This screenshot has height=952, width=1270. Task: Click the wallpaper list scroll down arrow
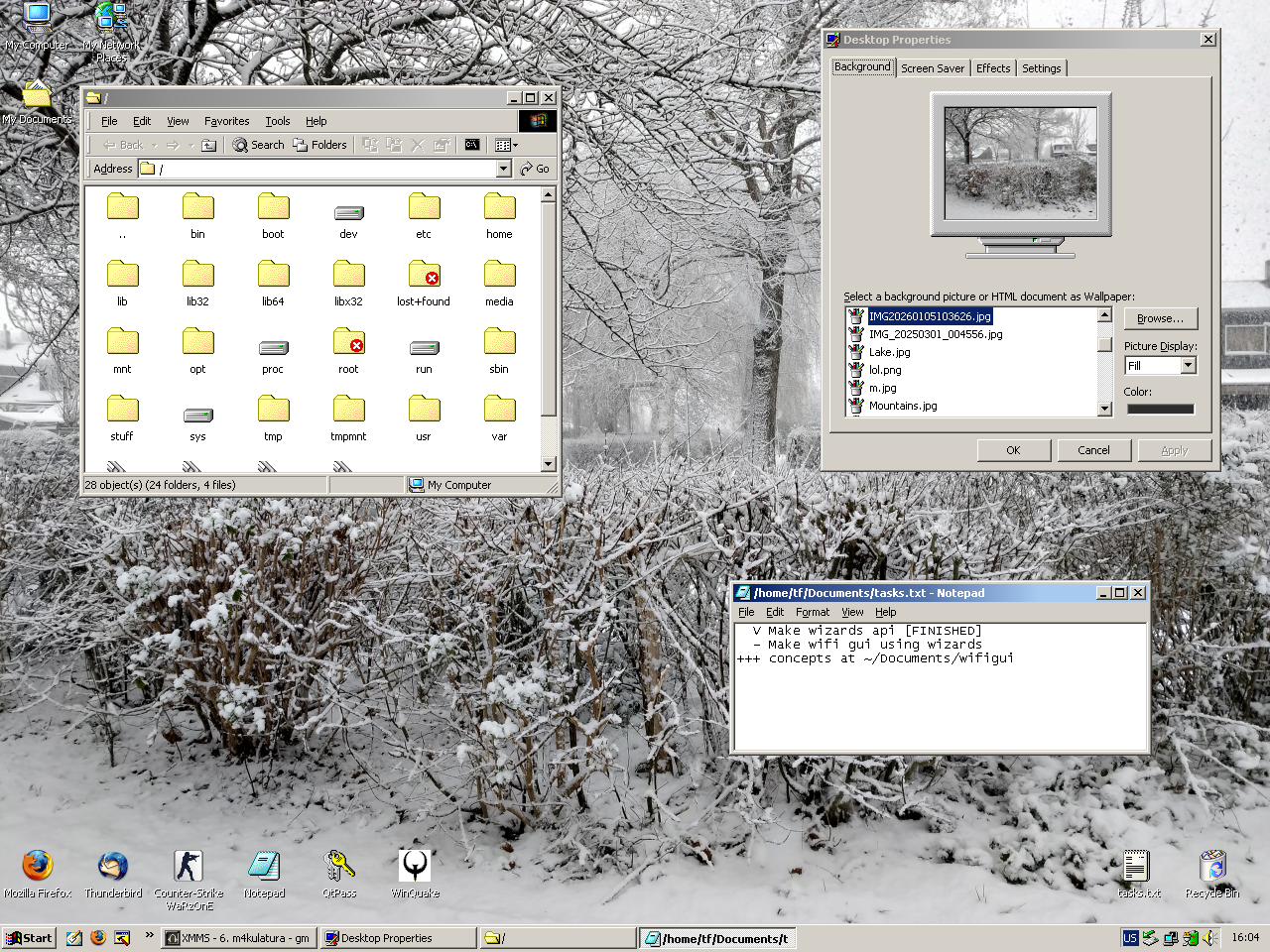[x=1104, y=409]
